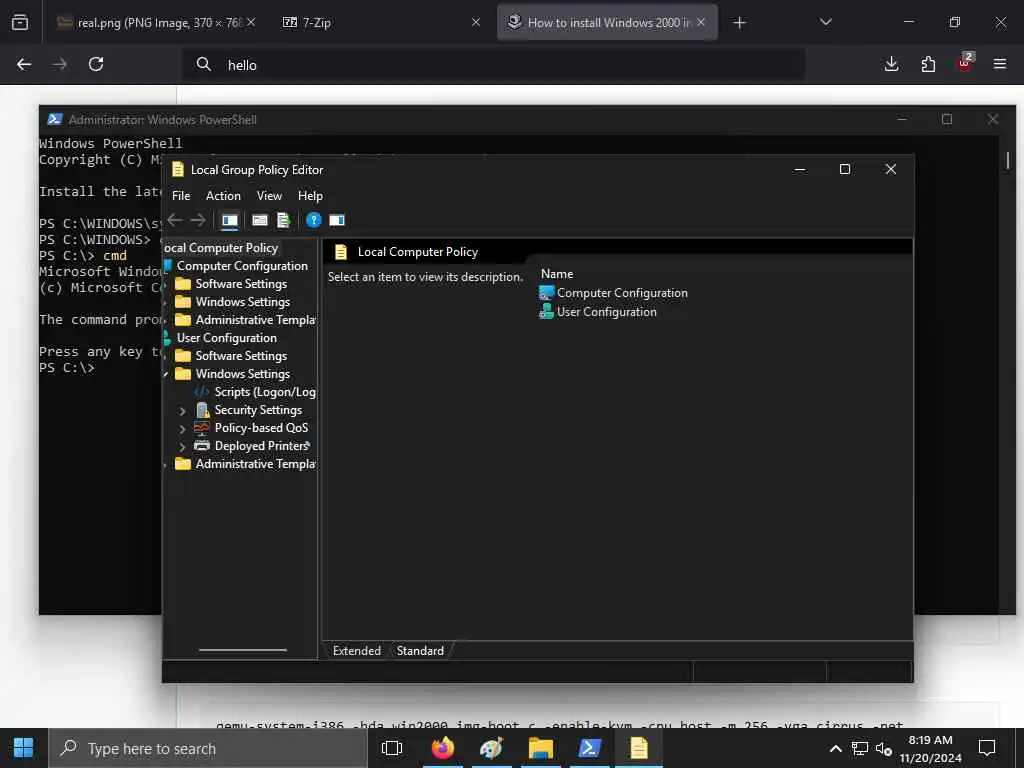The height and width of the screenshot is (768, 1024).
Task: Select Windows Settings under User Configuration tree node
Action: tap(242, 374)
